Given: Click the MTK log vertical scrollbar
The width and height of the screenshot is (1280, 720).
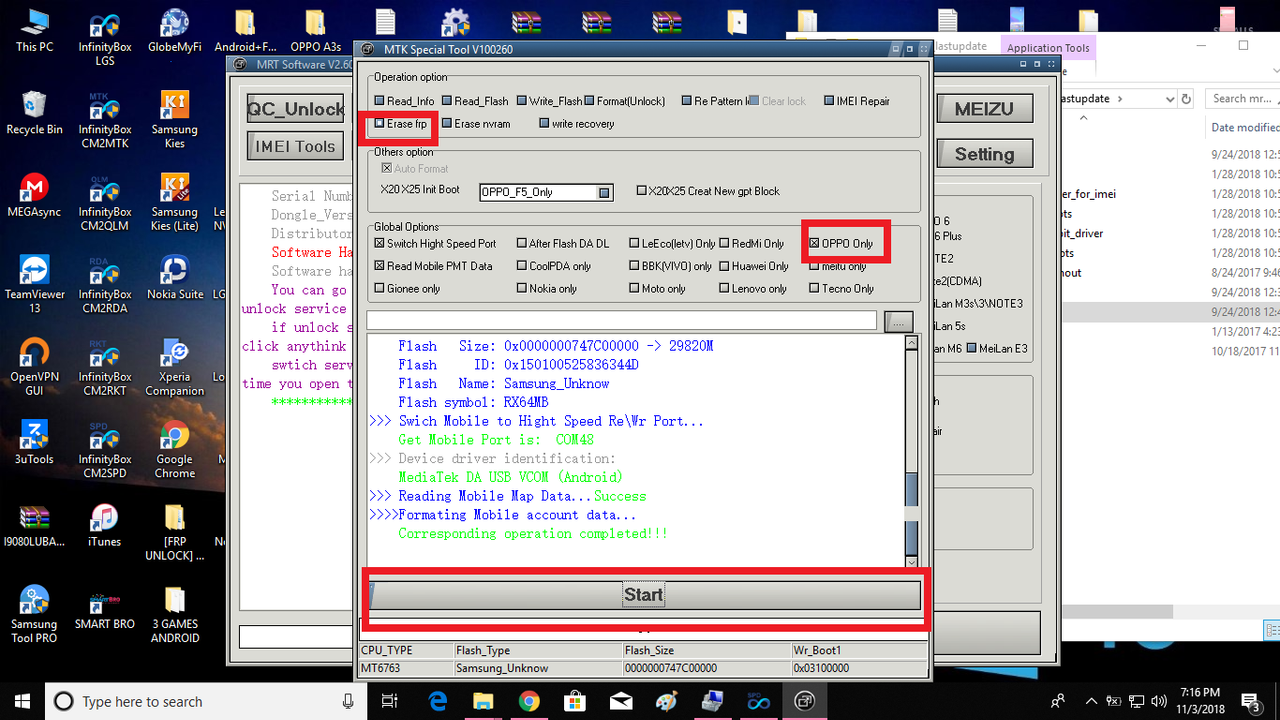Looking at the screenshot, I should point(911,451).
